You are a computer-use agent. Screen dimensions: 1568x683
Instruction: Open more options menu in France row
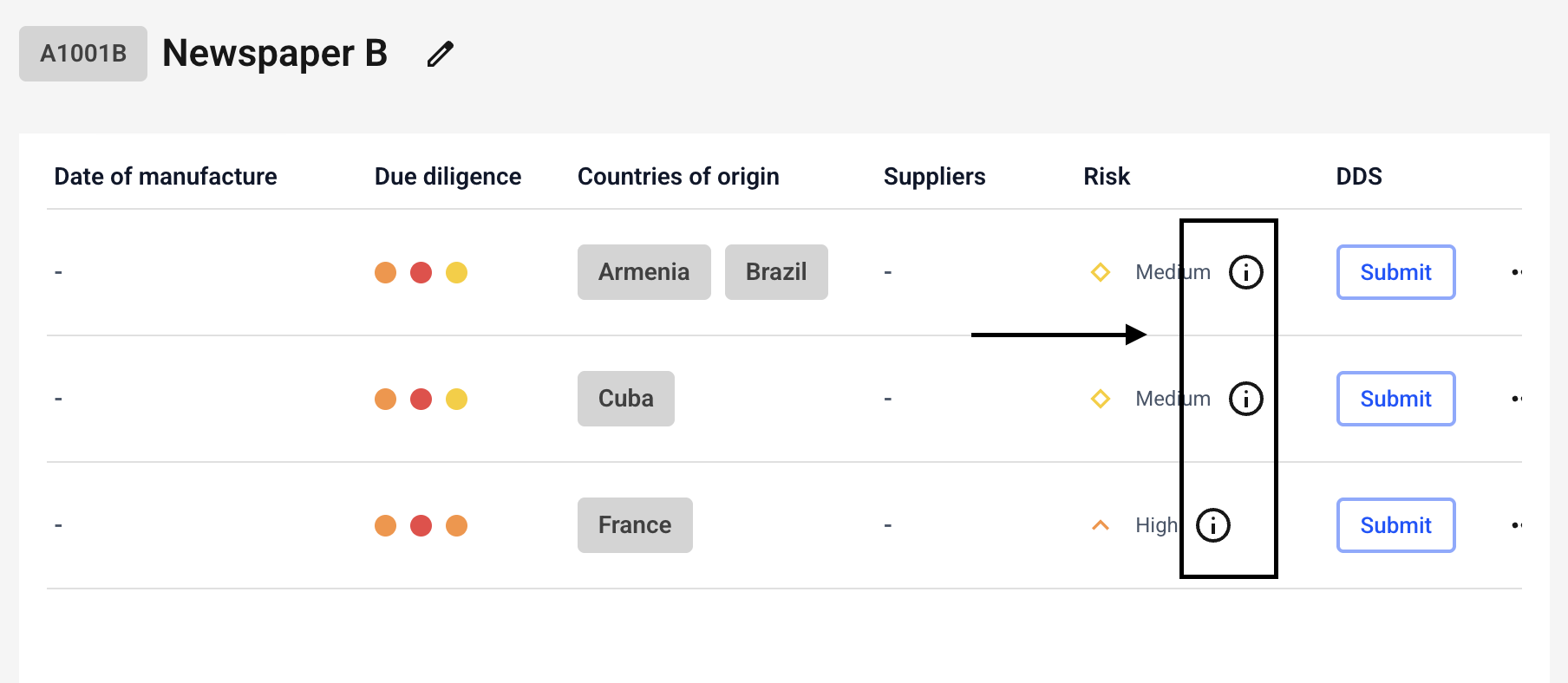tap(1516, 525)
